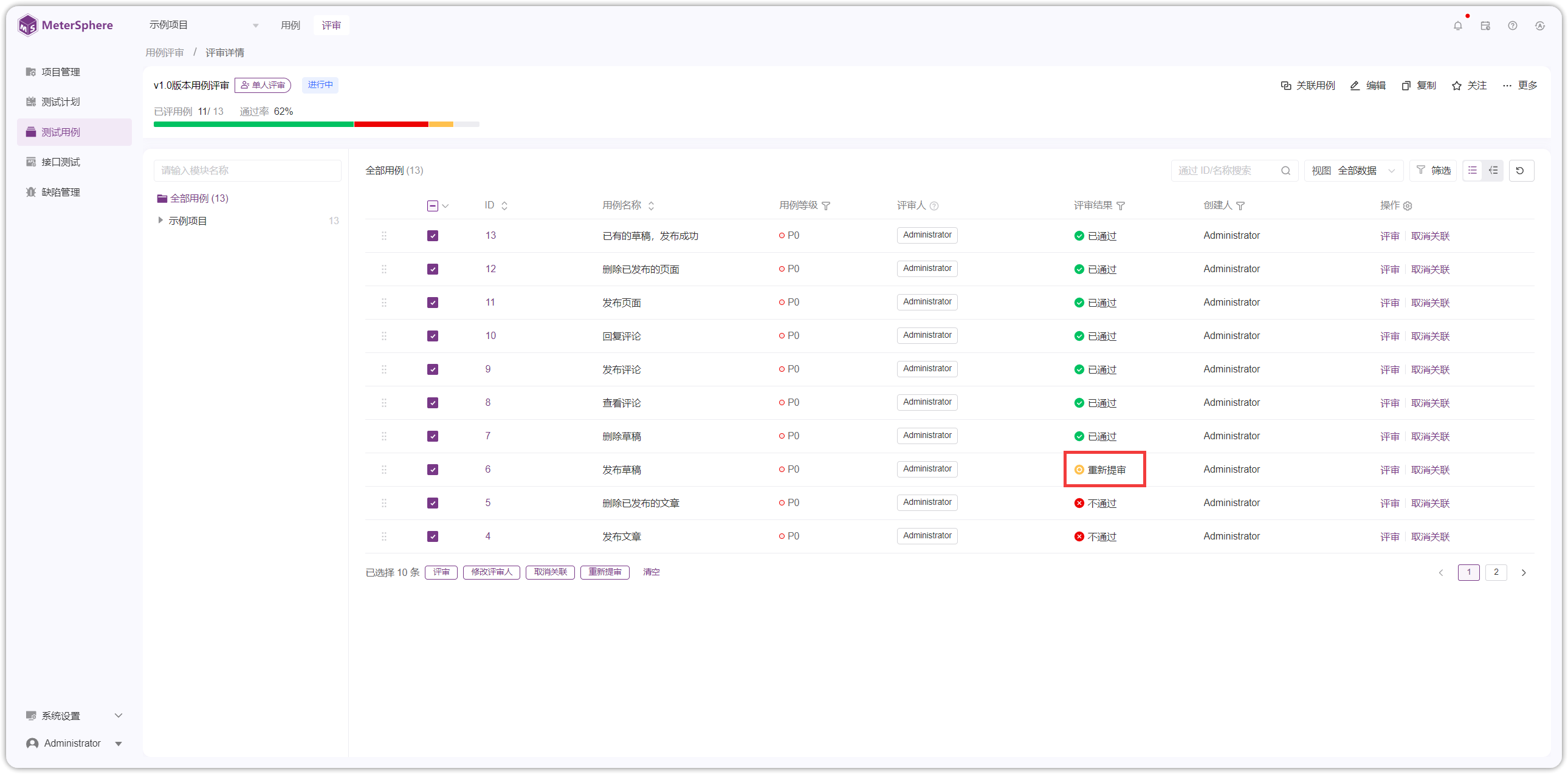Viewport: 1568px width, 774px height.
Task: Switch to the 用例 tab
Action: click(291, 26)
